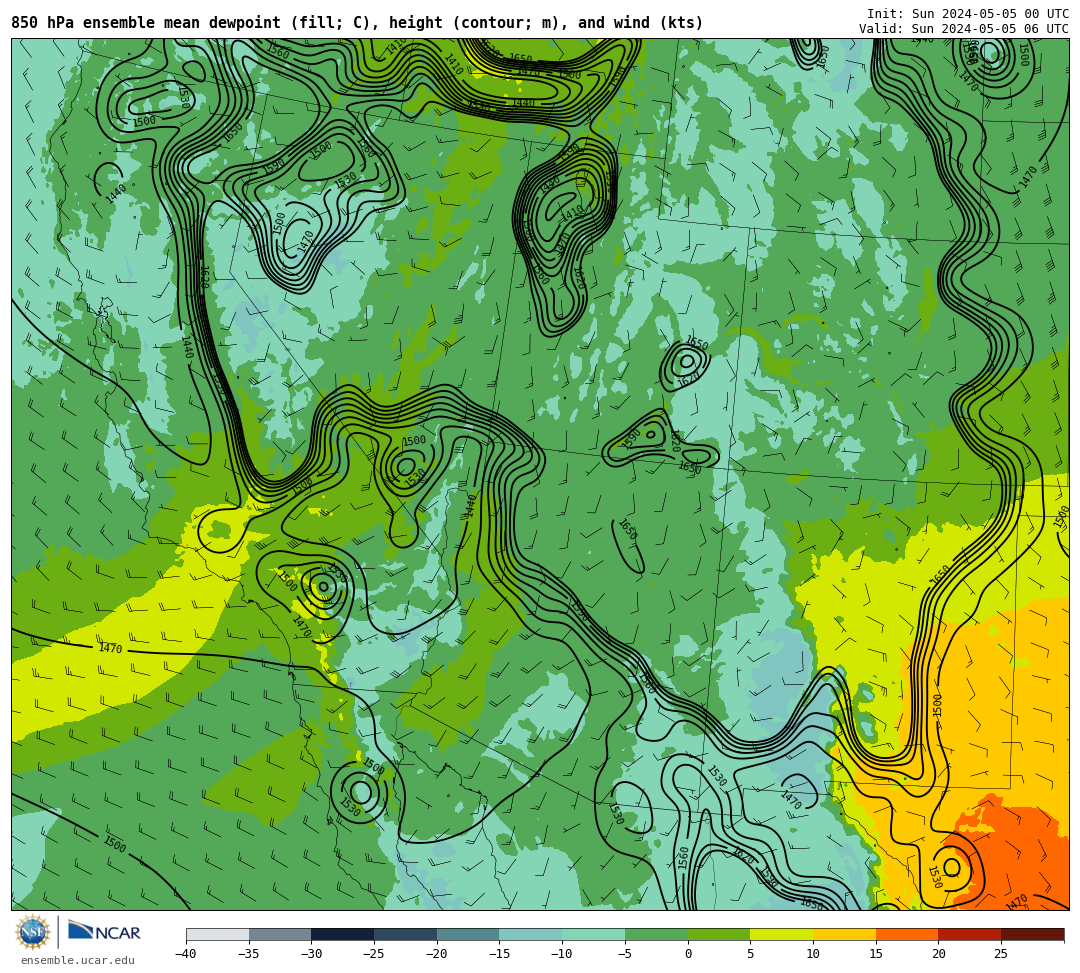1080x973 pixels.
Task: Click the 25 colorbar tick label
Action: (x=1001, y=954)
